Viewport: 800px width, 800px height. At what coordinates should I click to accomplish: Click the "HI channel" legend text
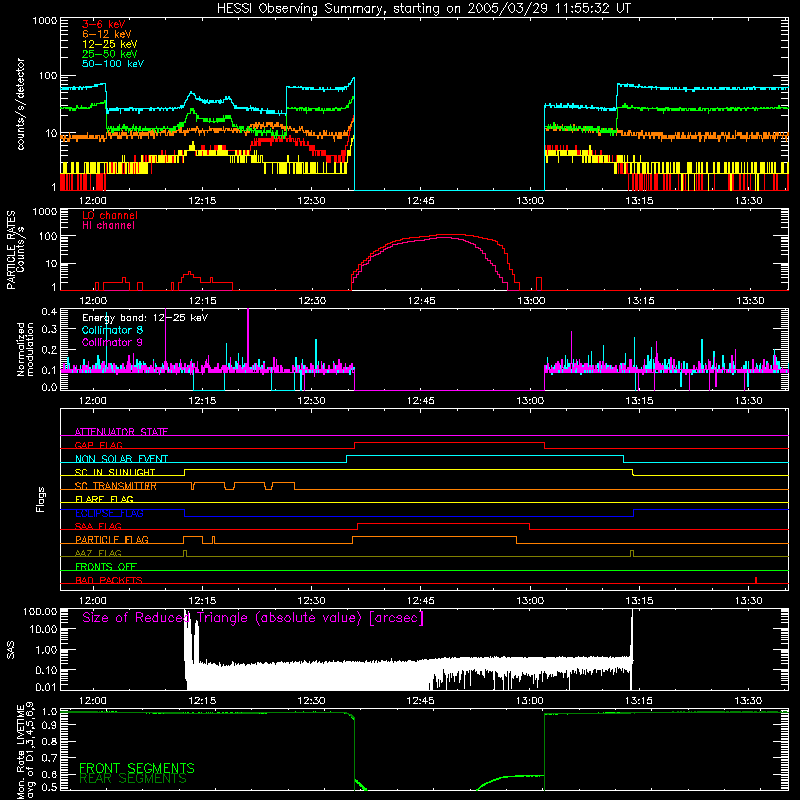coord(108,225)
